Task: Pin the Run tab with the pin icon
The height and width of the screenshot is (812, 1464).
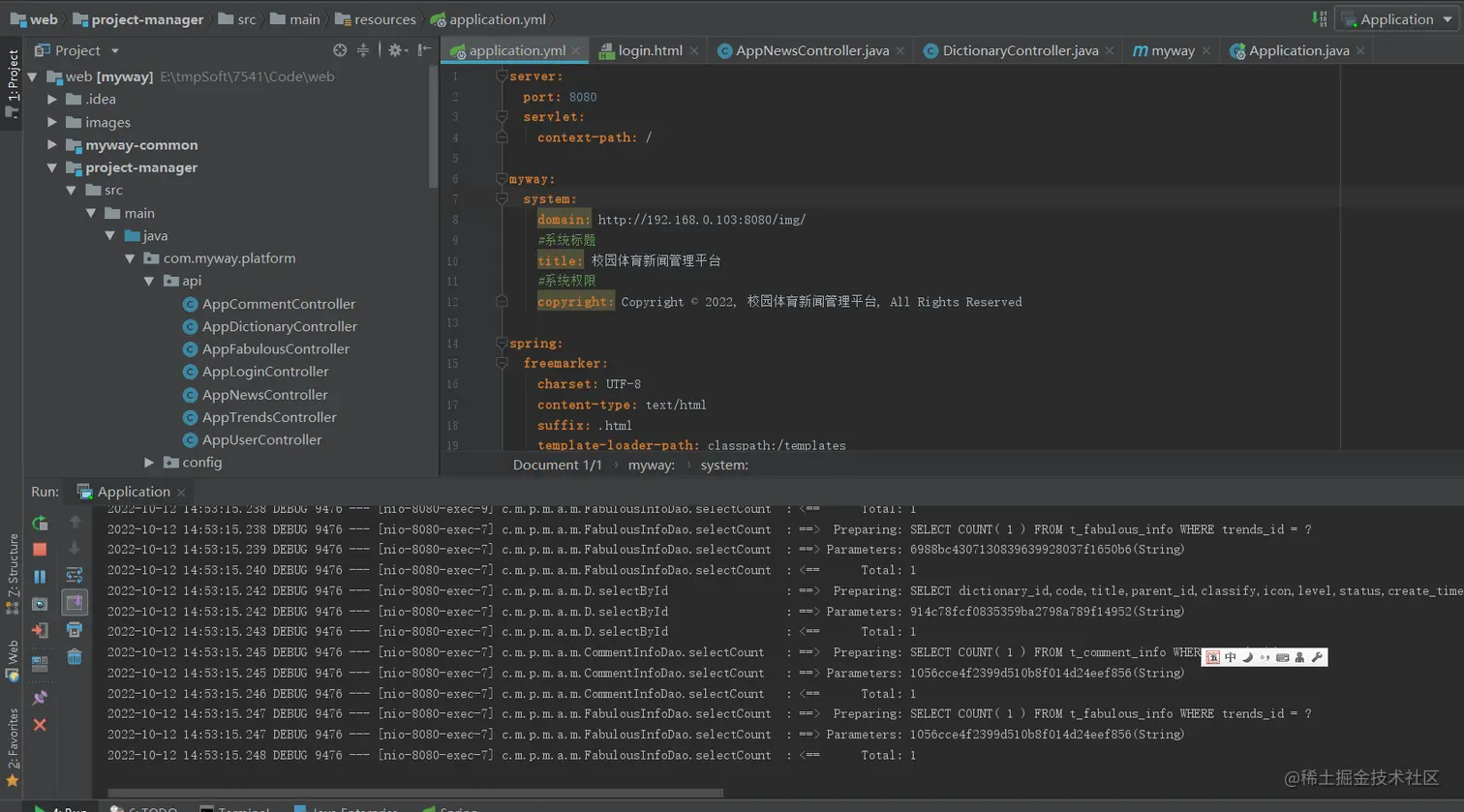Action: 40,697
